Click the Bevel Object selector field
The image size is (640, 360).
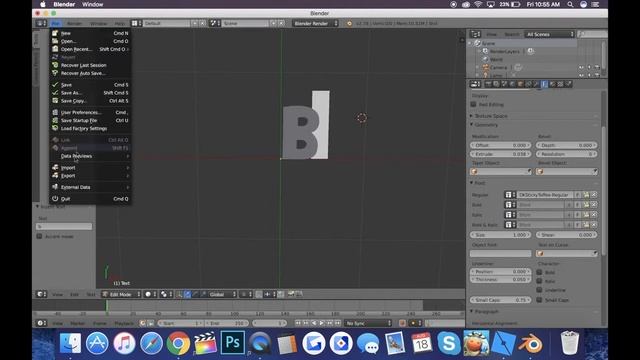pos(567,172)
